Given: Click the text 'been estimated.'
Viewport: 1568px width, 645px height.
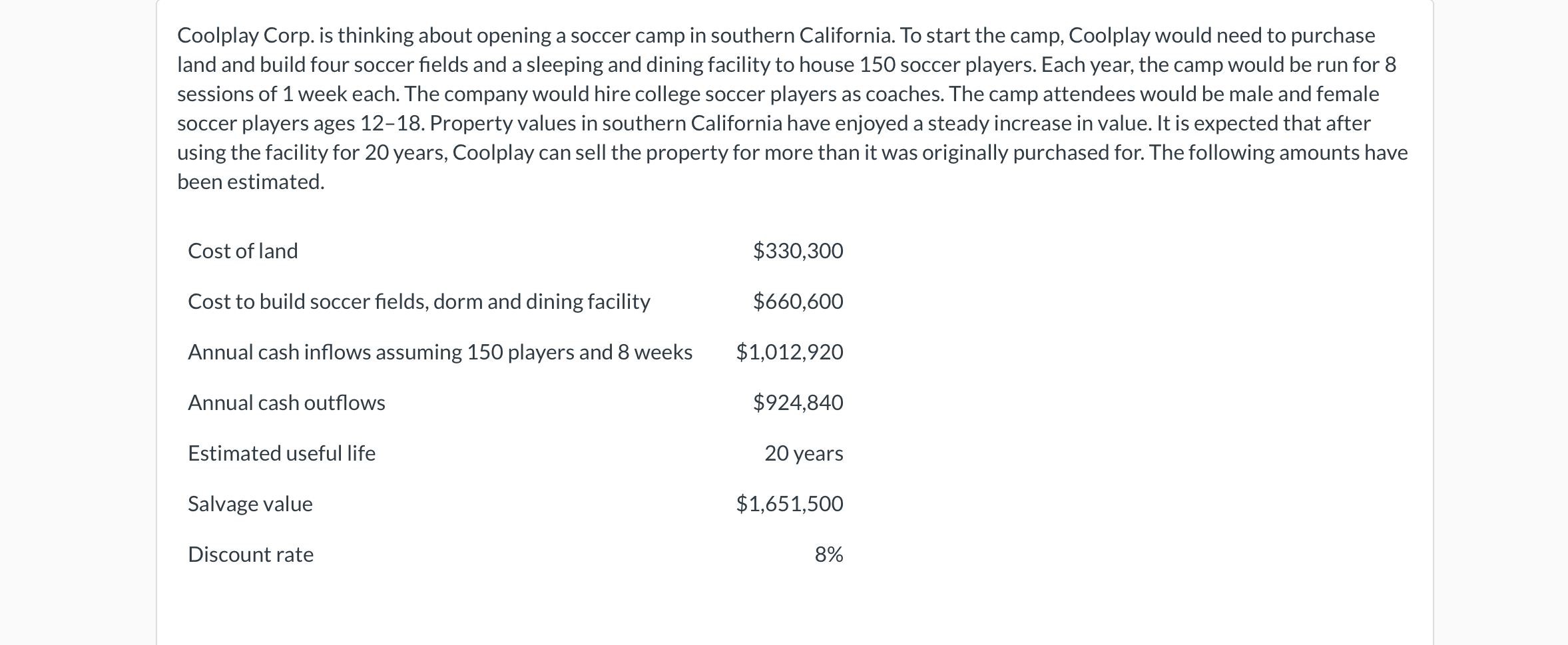Looking at the screenshot, I should coord(251,182).
